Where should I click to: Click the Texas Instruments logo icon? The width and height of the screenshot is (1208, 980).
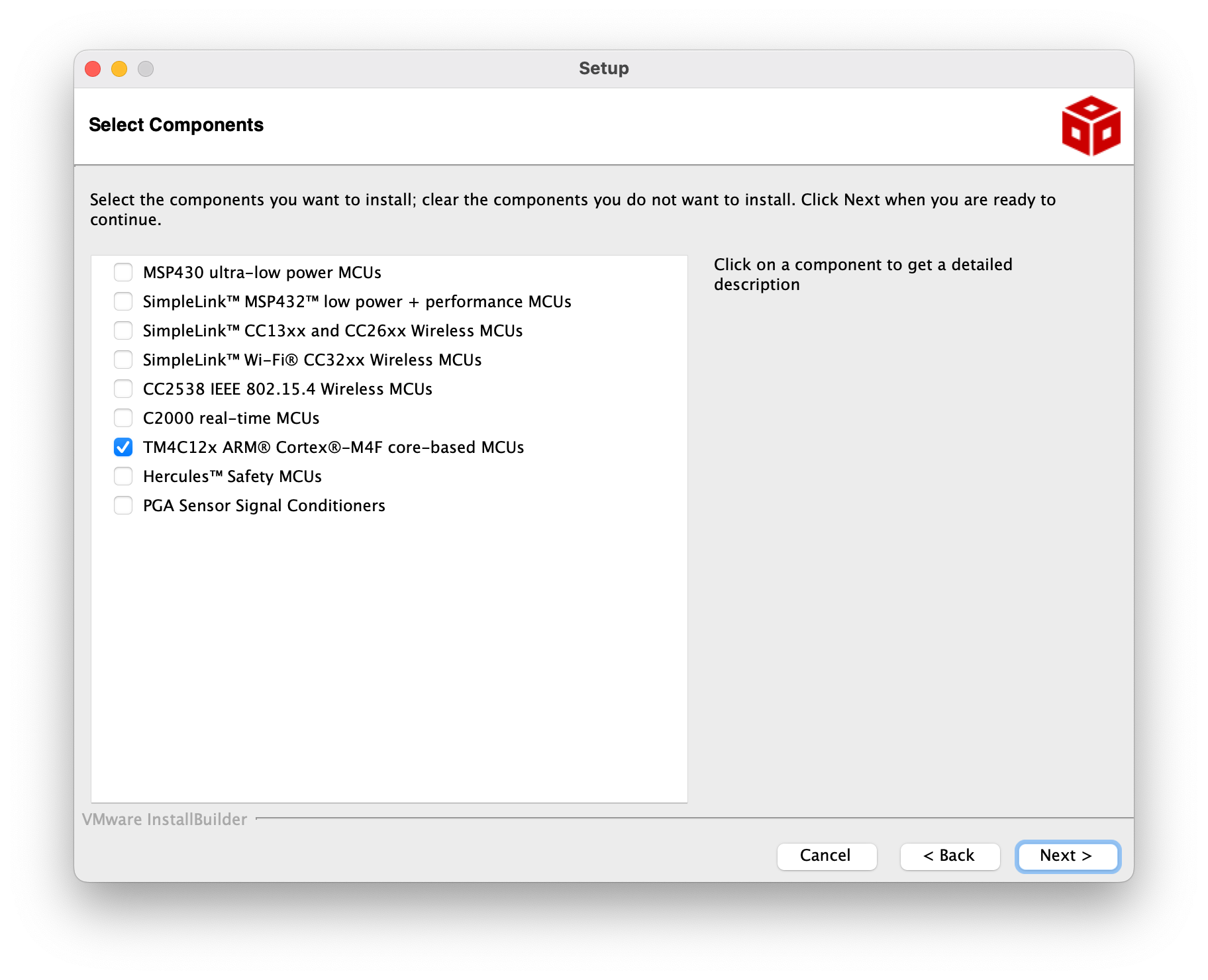(1090, 126)
